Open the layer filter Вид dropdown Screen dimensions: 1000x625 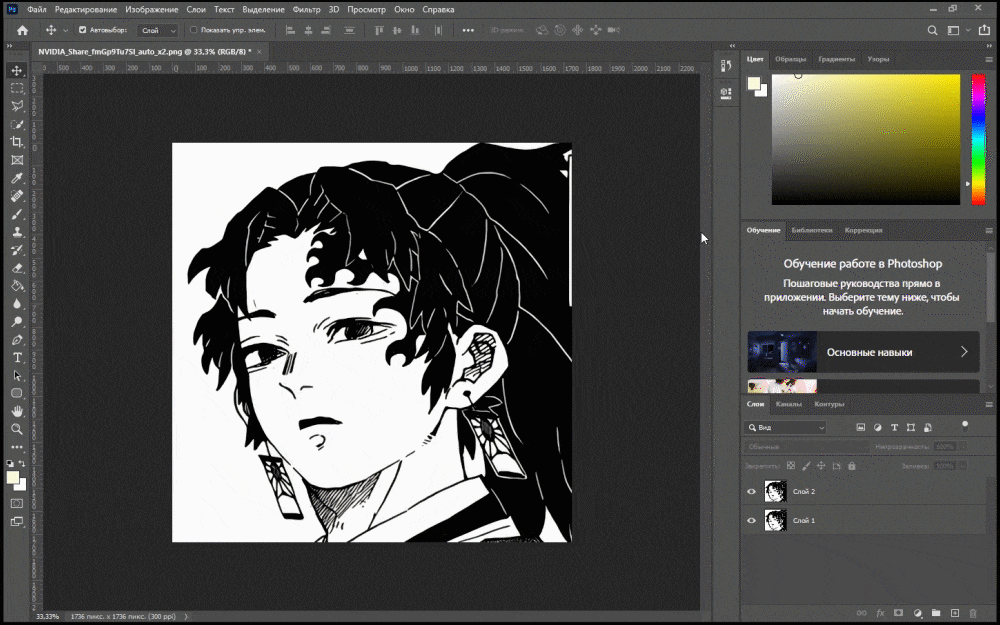[x=786, y=427]
